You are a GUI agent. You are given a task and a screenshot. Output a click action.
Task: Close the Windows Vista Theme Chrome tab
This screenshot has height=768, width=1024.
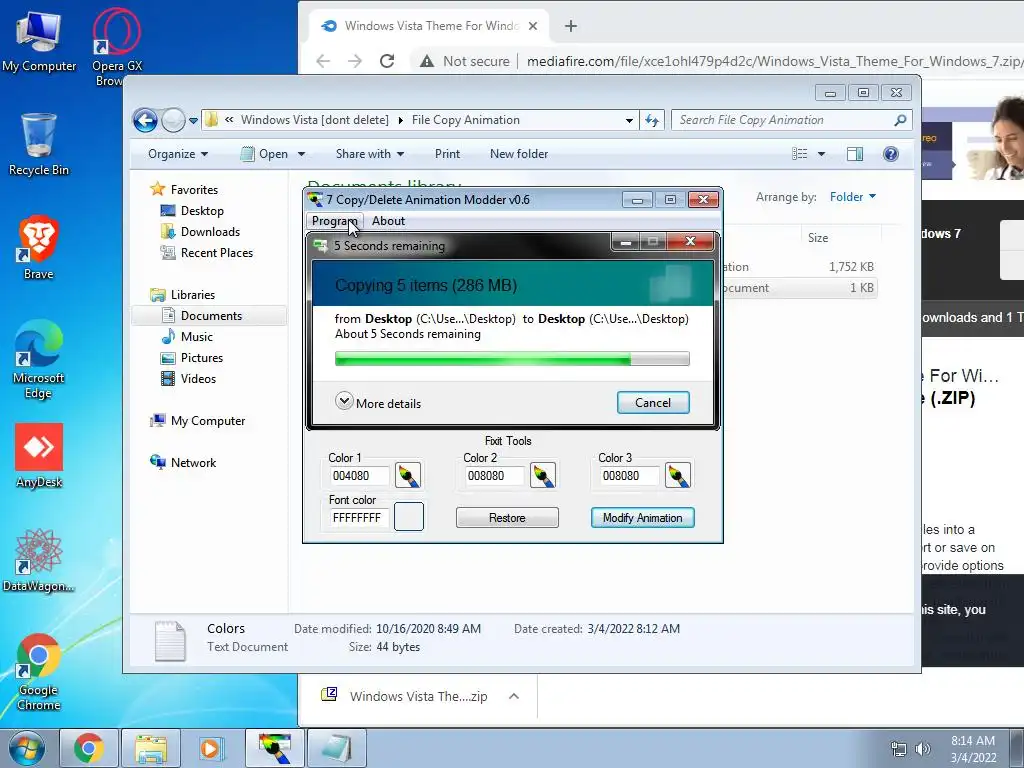pyautogui.click(x=533, y=26)
